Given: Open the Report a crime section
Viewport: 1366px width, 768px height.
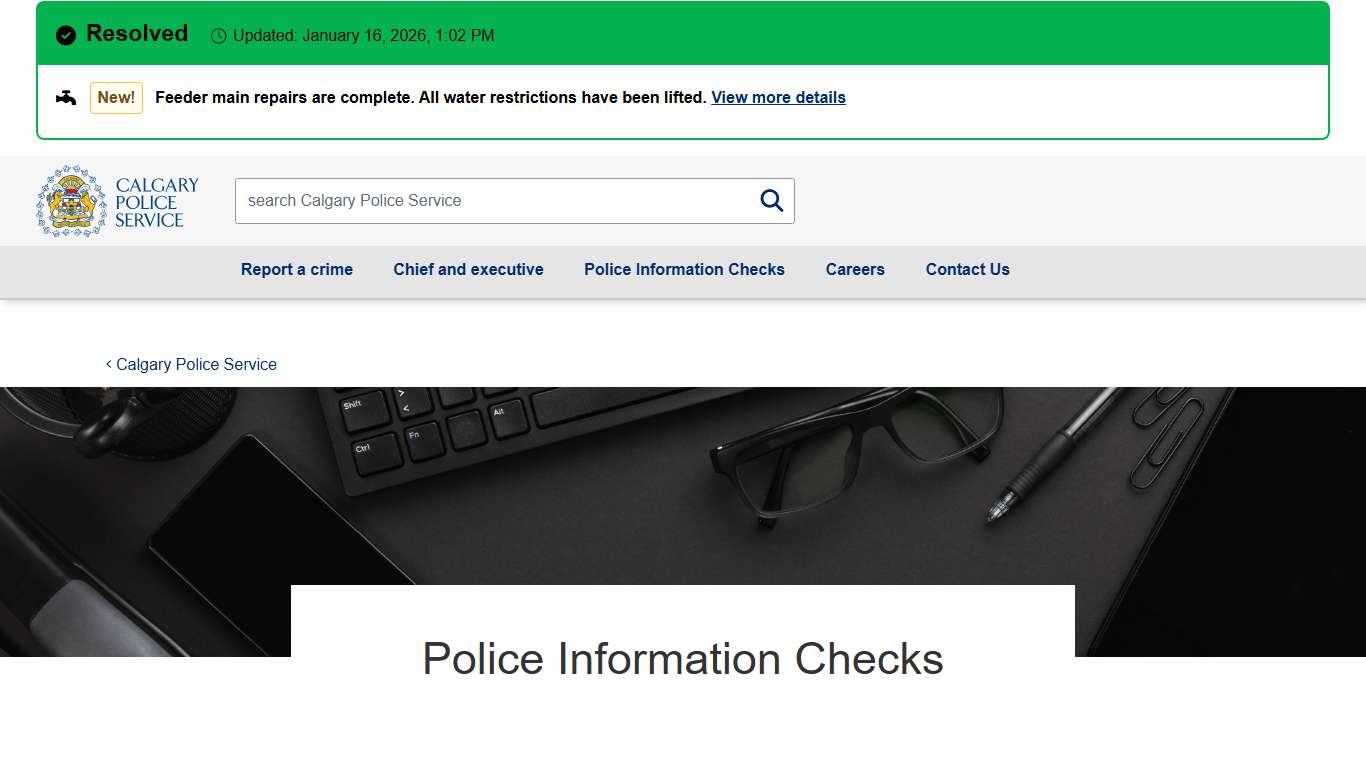Looking at the screenshot, I should coord(296,269).
